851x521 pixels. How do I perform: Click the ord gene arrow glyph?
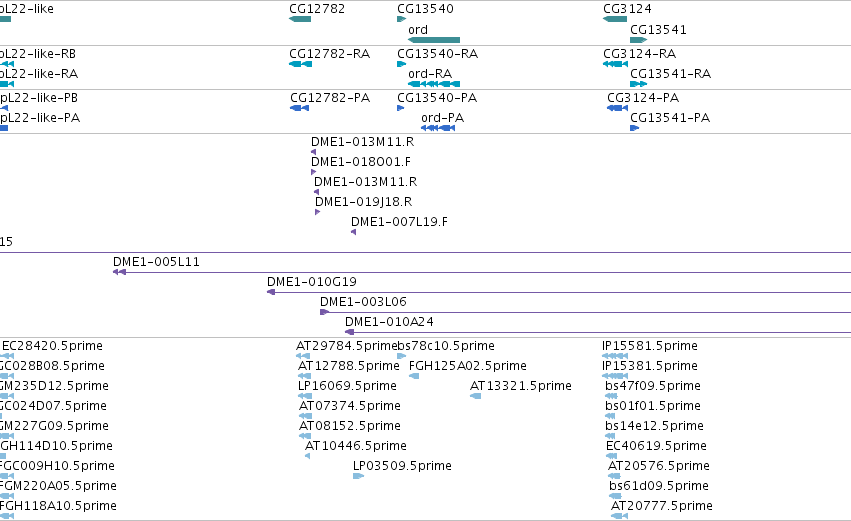click(434, 40)
